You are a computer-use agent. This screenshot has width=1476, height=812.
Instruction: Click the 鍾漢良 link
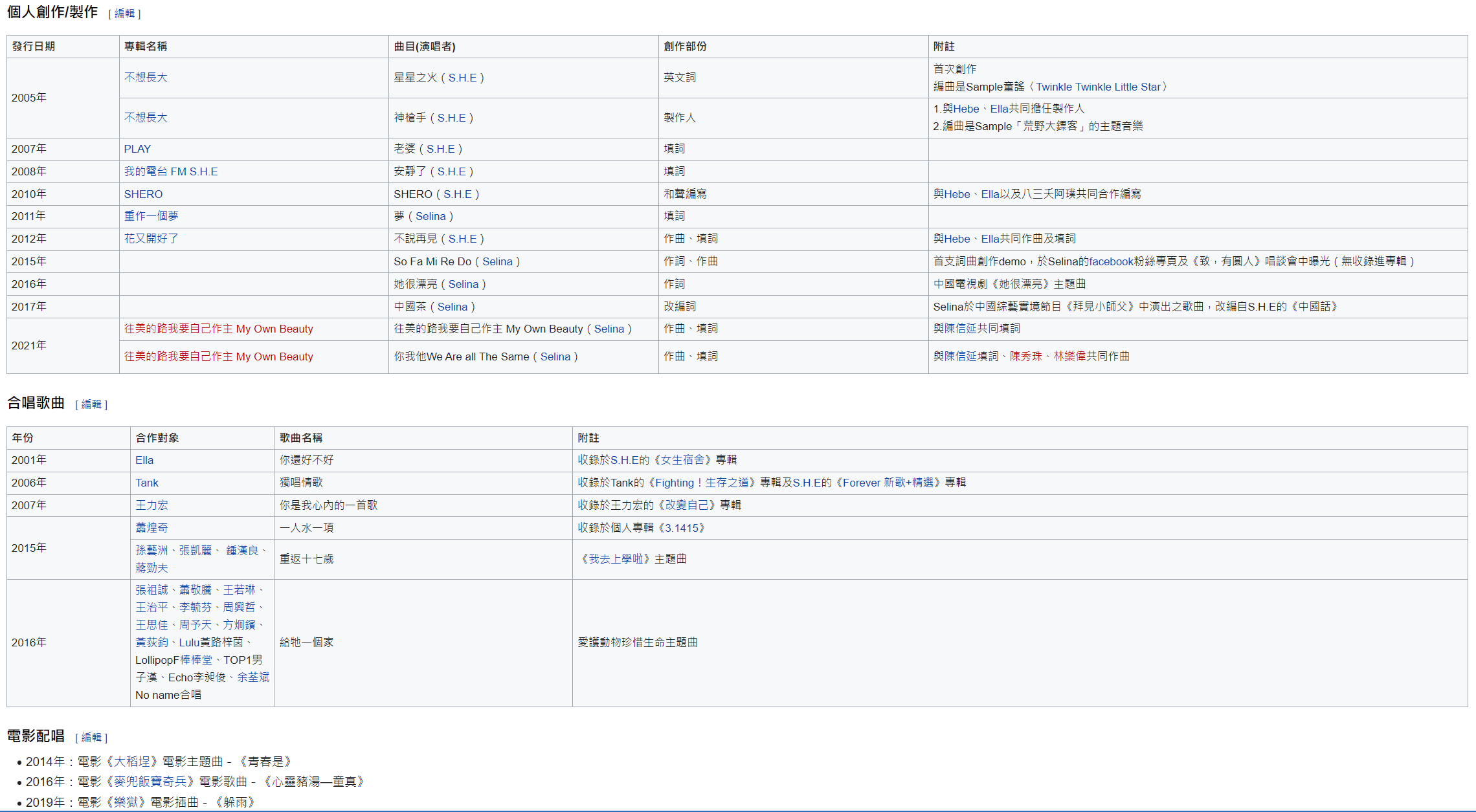click(242, 551)
